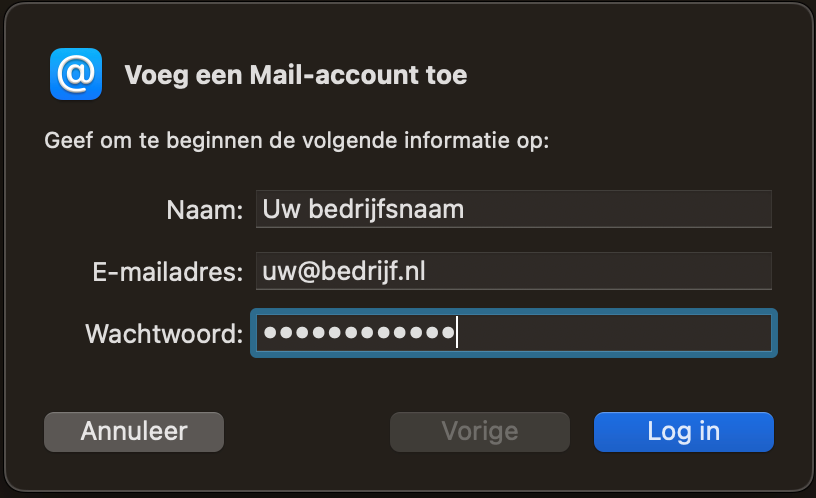816x498 pixels.
Task: Cancel with the Annuleer button
Action: 134,431
